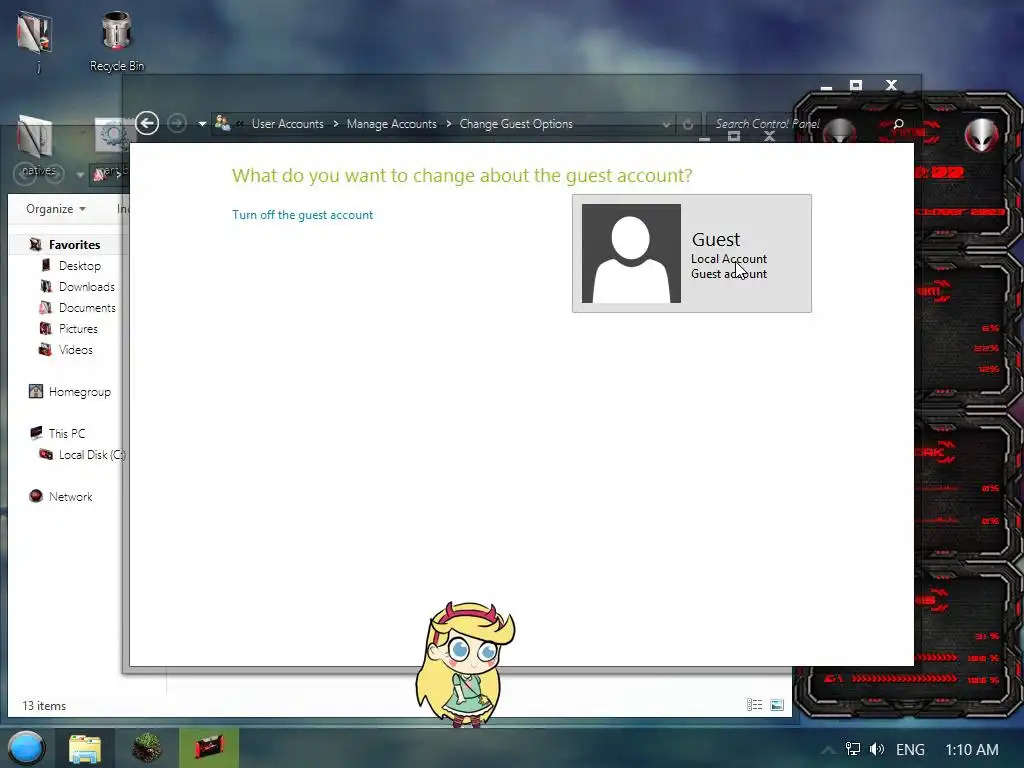Open the red Control Panel taskbar icon
The height and width of the screenshot is (768, 1024).
[x=209, y=748]
